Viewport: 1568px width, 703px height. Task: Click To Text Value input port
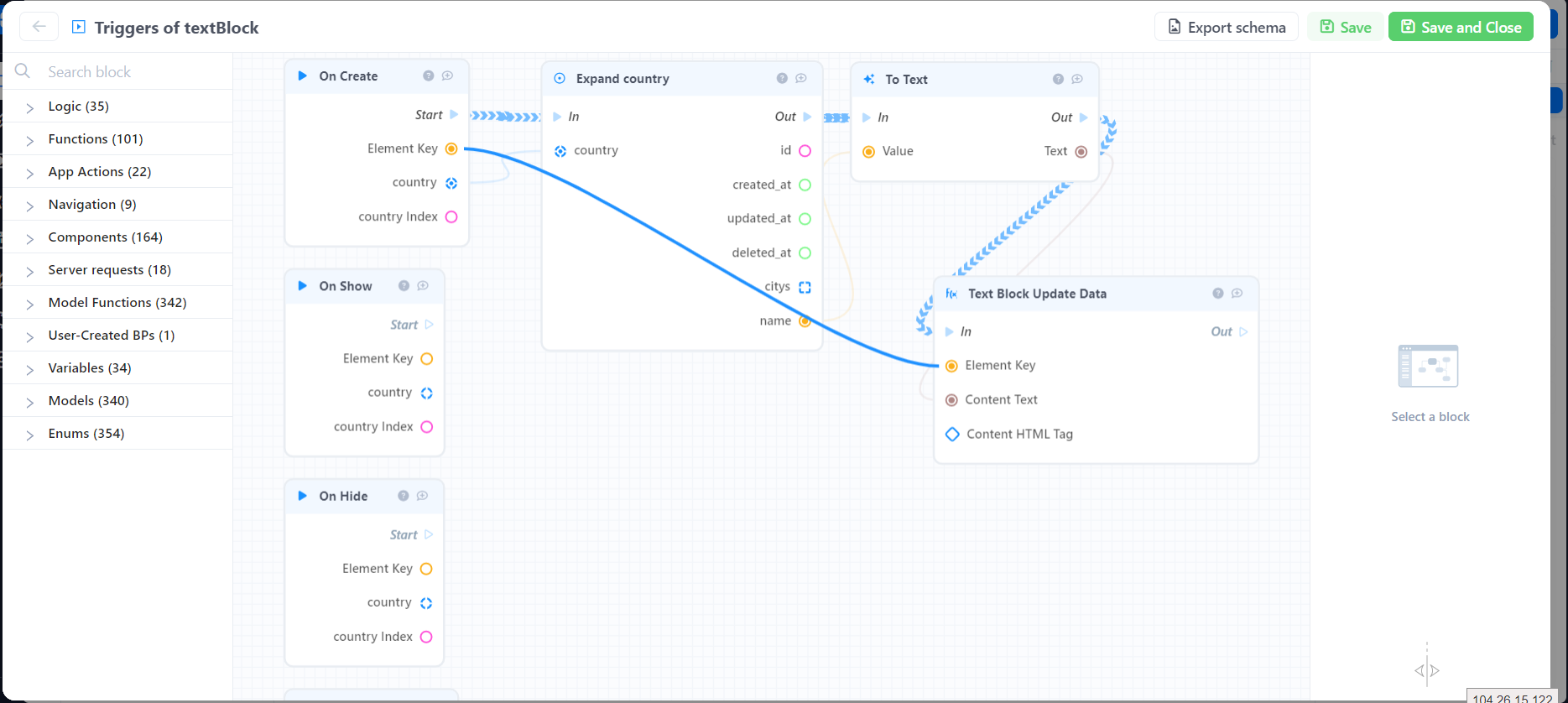(x=868, y=152)
